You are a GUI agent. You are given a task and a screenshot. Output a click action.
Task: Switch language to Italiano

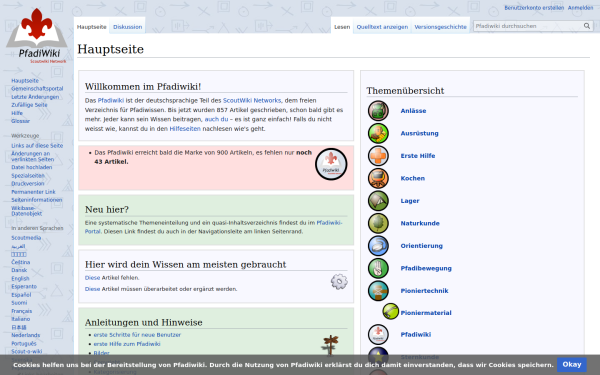[21, 319]
